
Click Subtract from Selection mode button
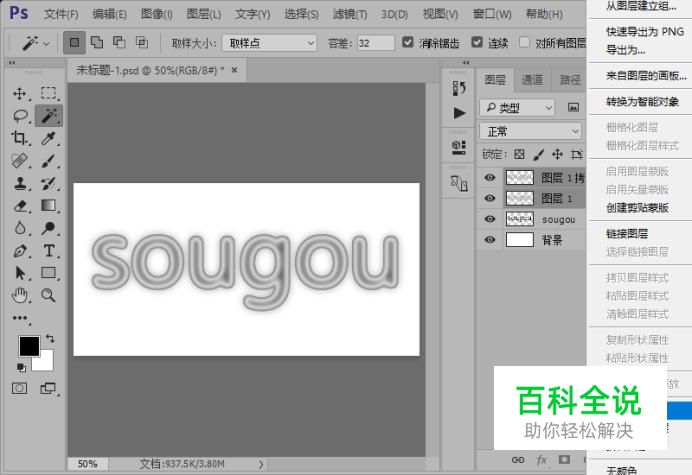[x=119, y=43]
